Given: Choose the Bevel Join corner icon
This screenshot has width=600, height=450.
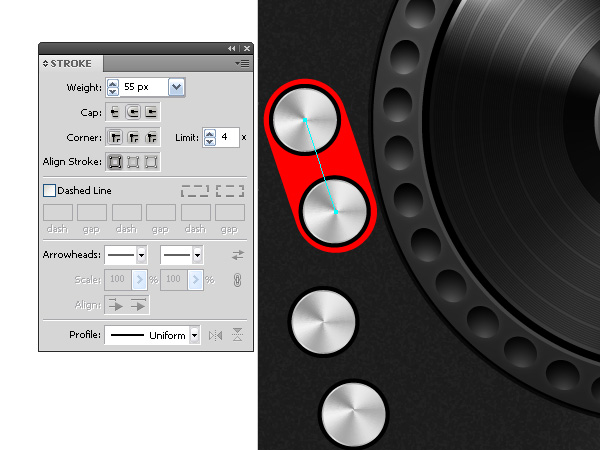Looking at the screenshot, I should tap(152, 137).
